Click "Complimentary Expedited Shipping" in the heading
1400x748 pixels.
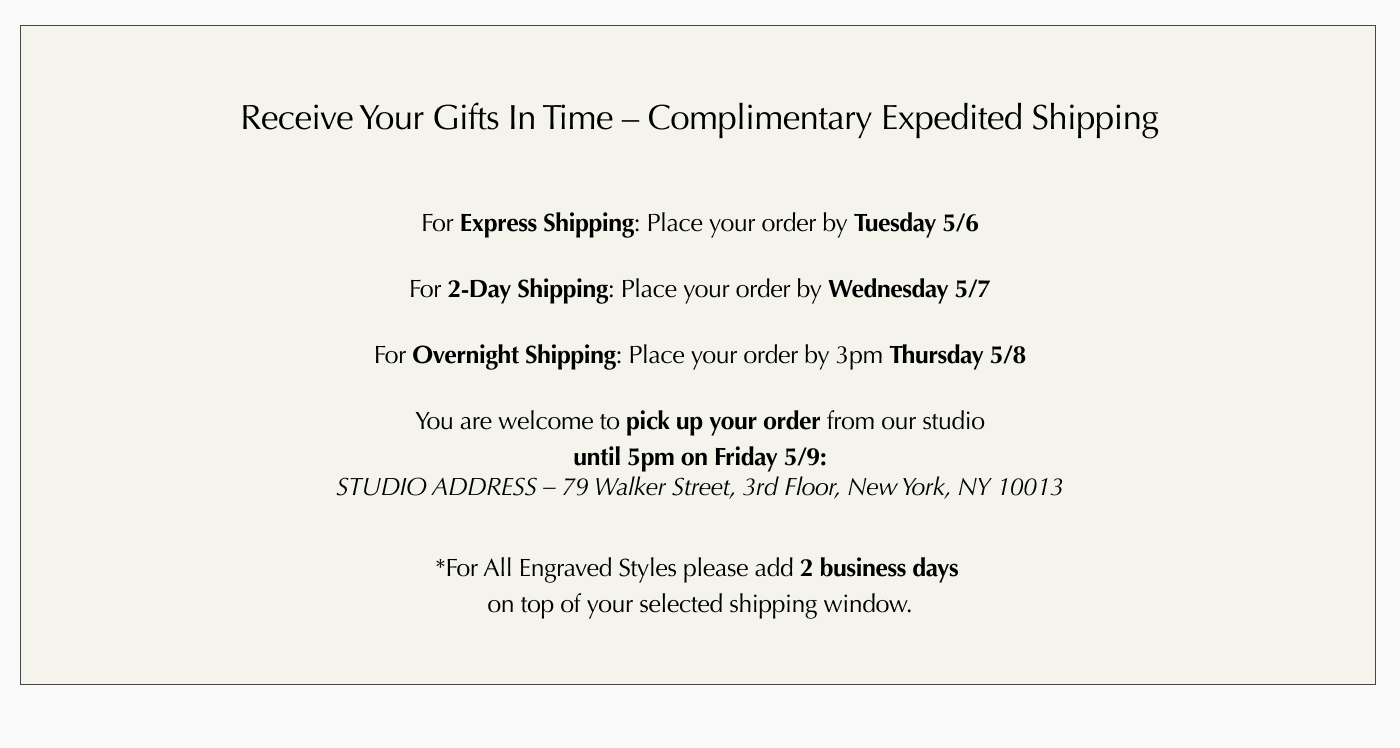[x=902, y=118]
